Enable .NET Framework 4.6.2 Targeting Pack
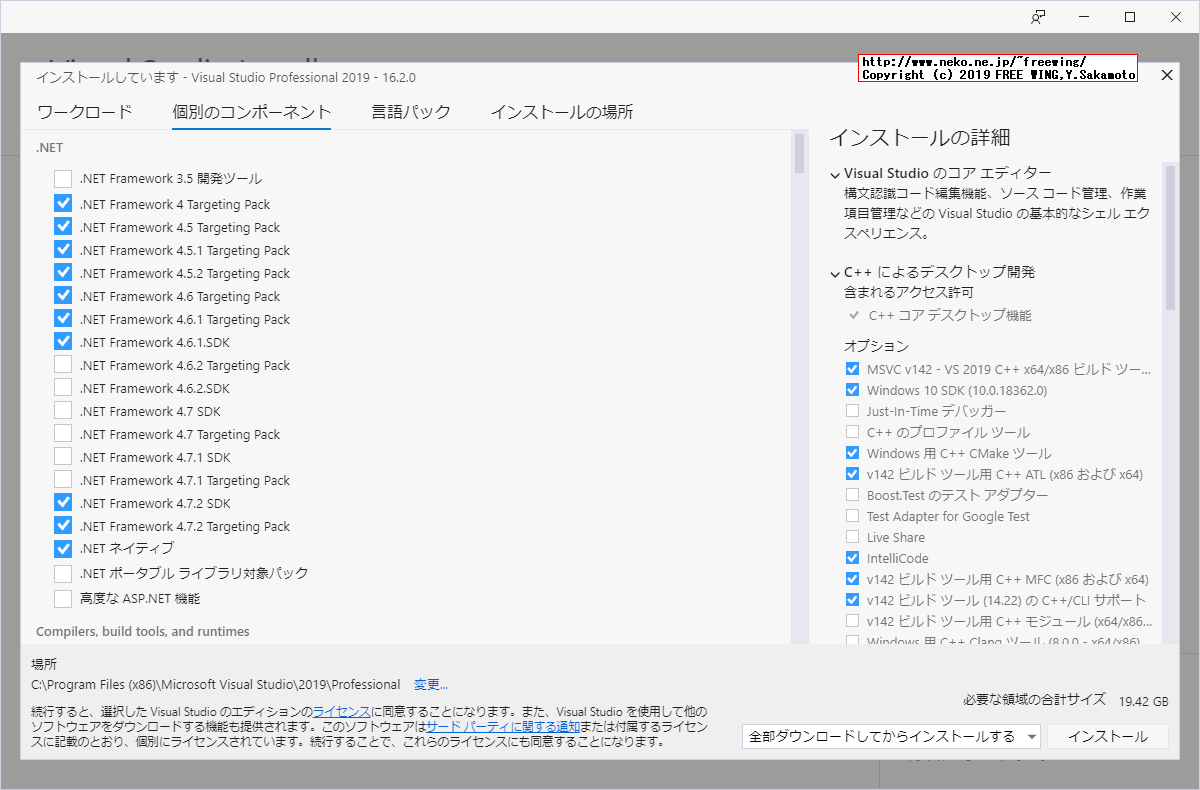The height and width of the screenshot is (790, 1200). coord(63,364)
